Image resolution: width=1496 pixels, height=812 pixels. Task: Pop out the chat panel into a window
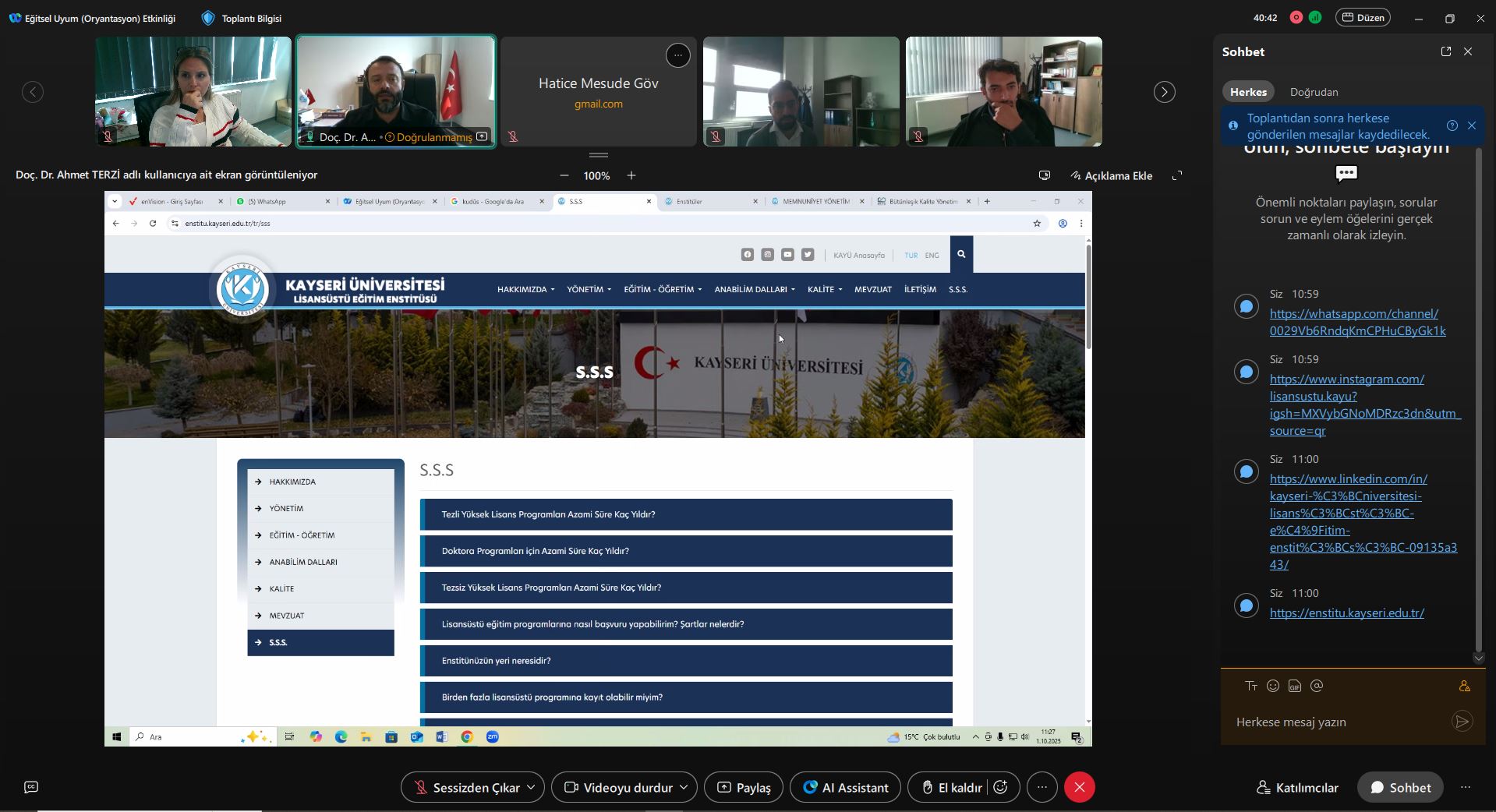pos(1445,51)
